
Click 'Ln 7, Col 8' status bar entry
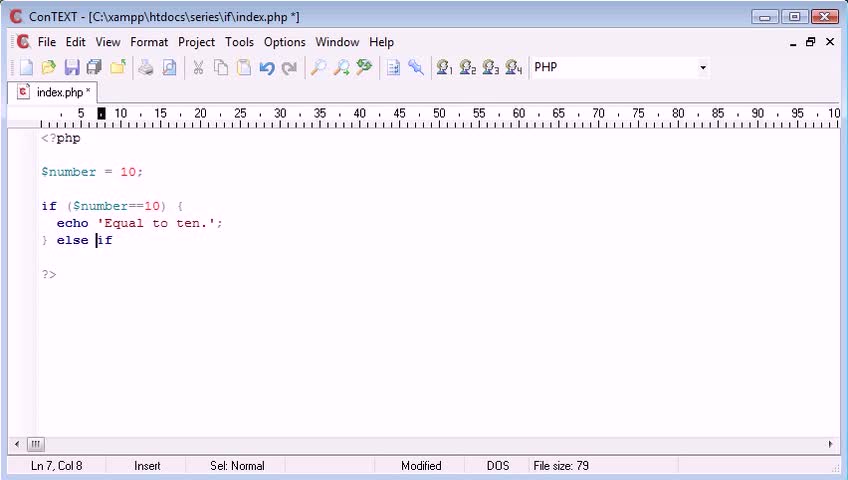click(56, 466)
